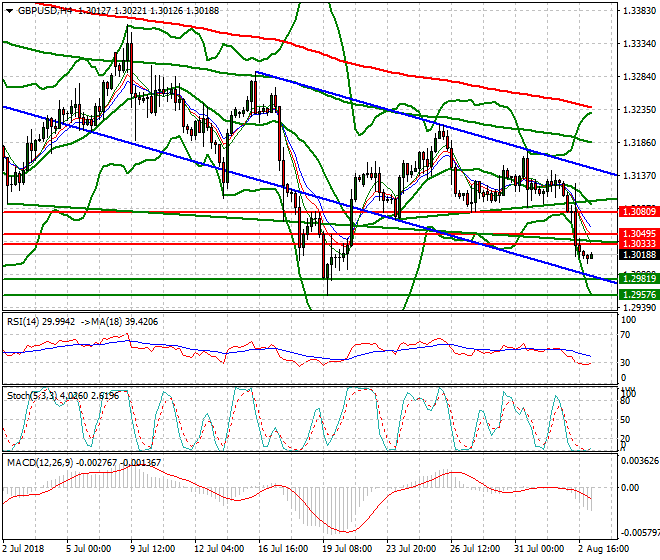
Task: Open the chart menu triangle beside GBPUSD
Action: 10,11
